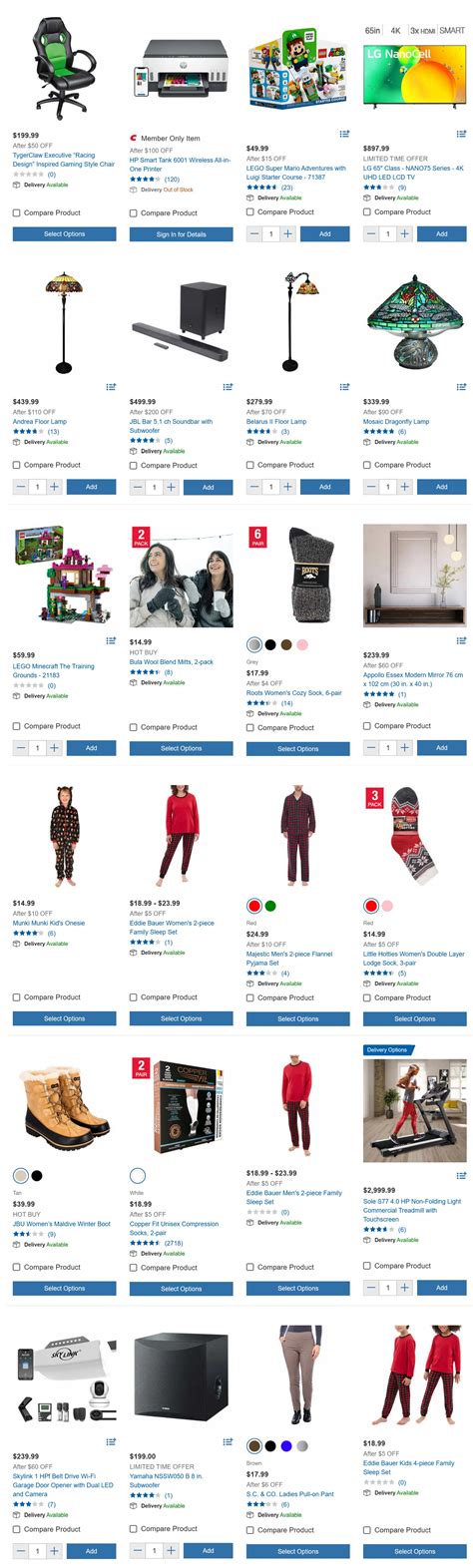Add LEGO Minecraft Training Grounds to cart
This screenshot has width=473, height=1568.
[91, 747]
